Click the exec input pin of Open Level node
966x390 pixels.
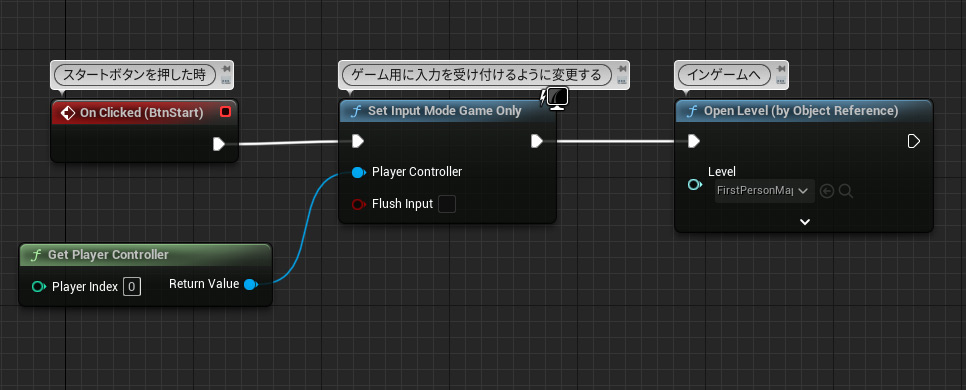click(694, 142)
